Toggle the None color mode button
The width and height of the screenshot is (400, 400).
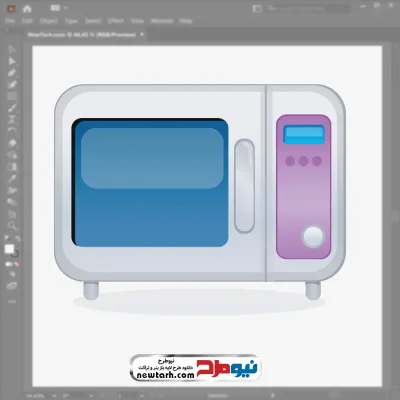pos(17,264)
